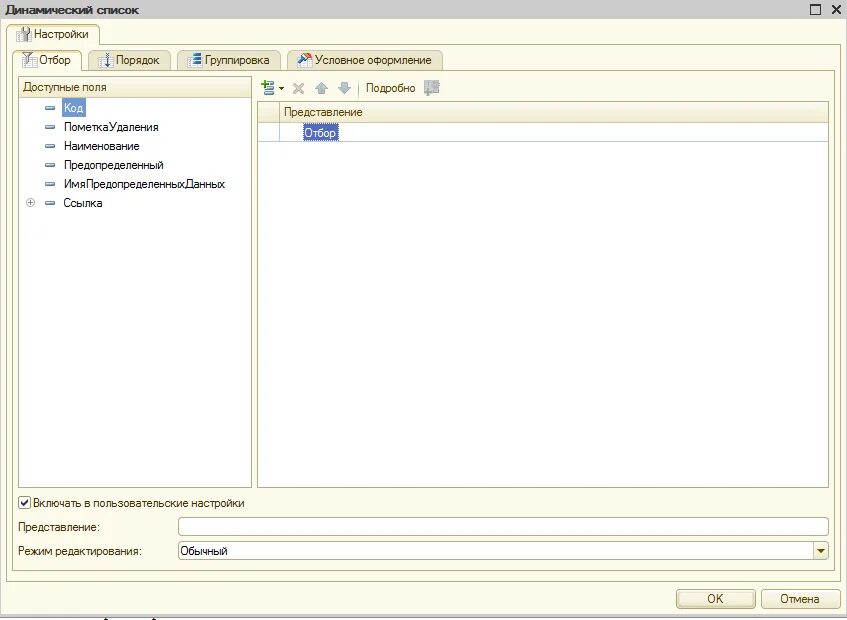847x620 pixels.
Task: Click the field icon beside ПометкаУдаления
Action: coord(50,127)
